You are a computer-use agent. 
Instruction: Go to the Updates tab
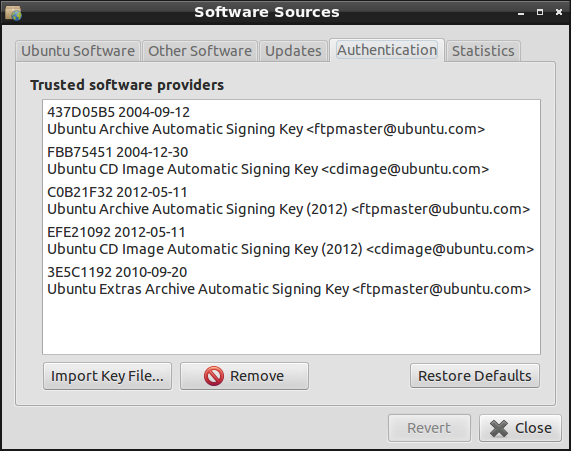tap(293, 51)
